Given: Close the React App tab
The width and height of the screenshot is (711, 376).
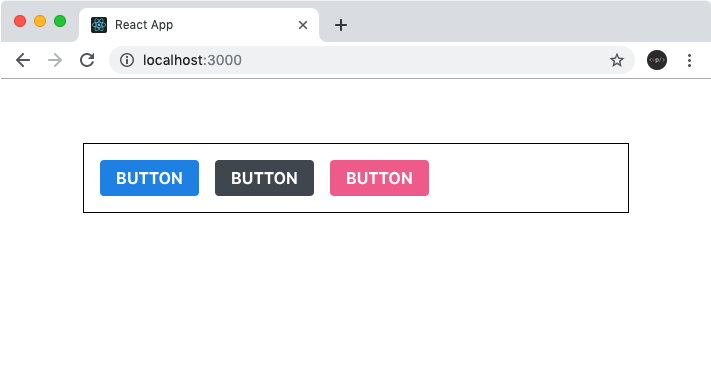Looking at the screenshot, I should (x=303, y=25).
